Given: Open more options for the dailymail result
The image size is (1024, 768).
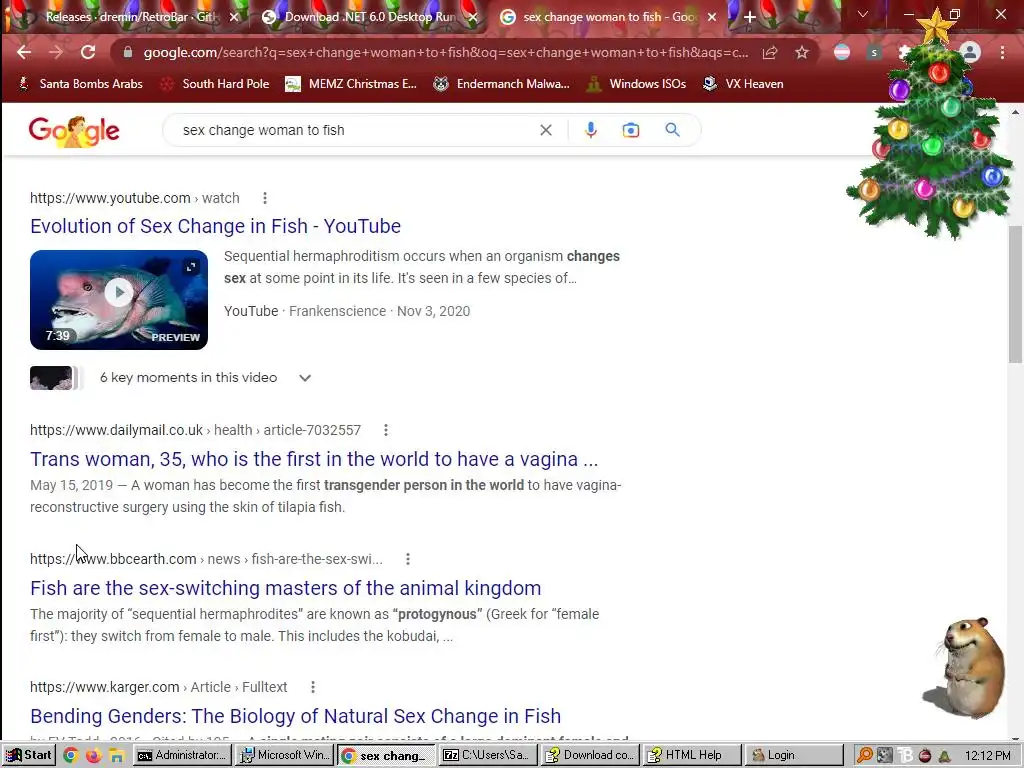Looking at the screenshot, I should [x=386, y=430].
